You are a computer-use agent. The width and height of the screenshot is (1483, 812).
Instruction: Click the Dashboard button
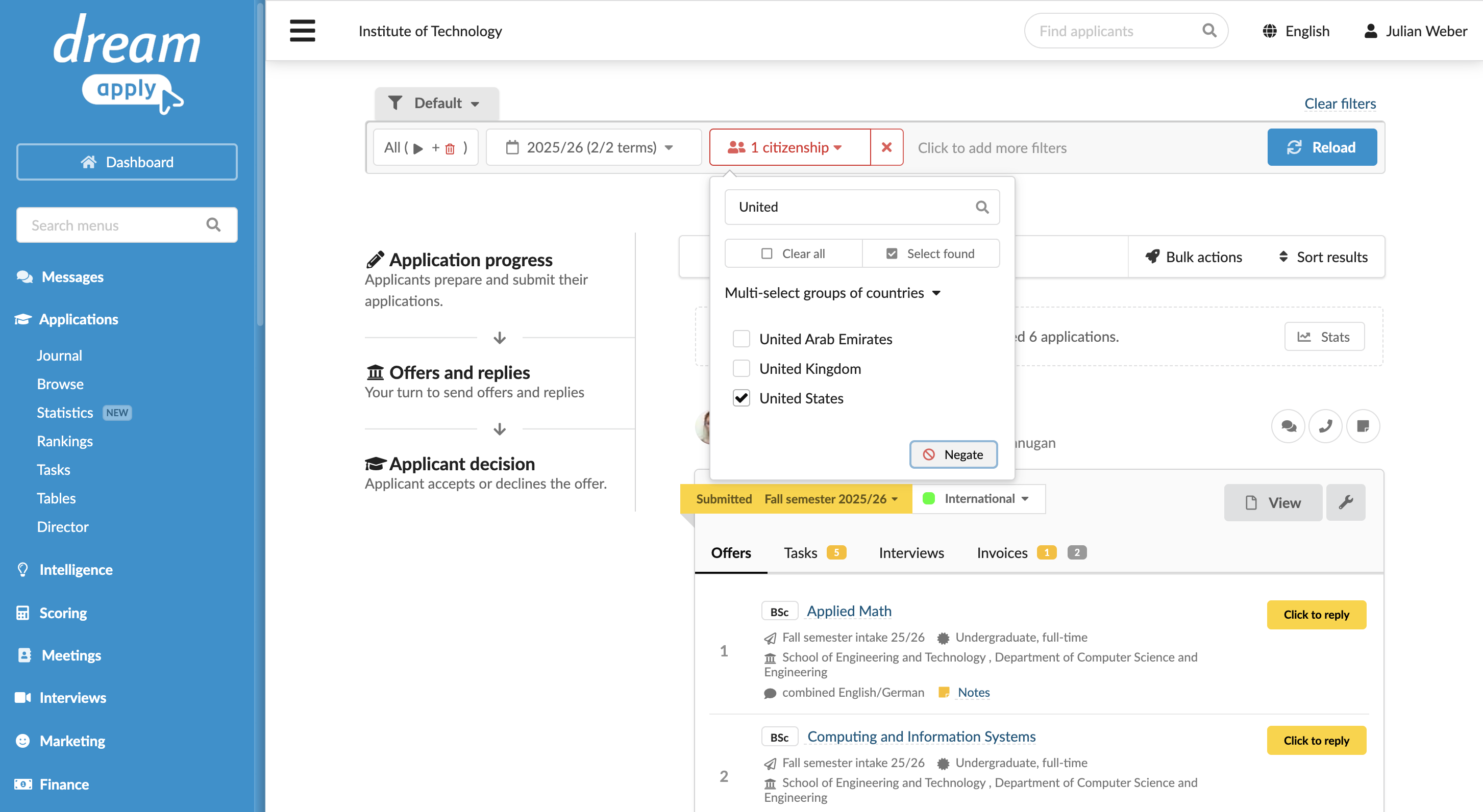pos(127,162)
